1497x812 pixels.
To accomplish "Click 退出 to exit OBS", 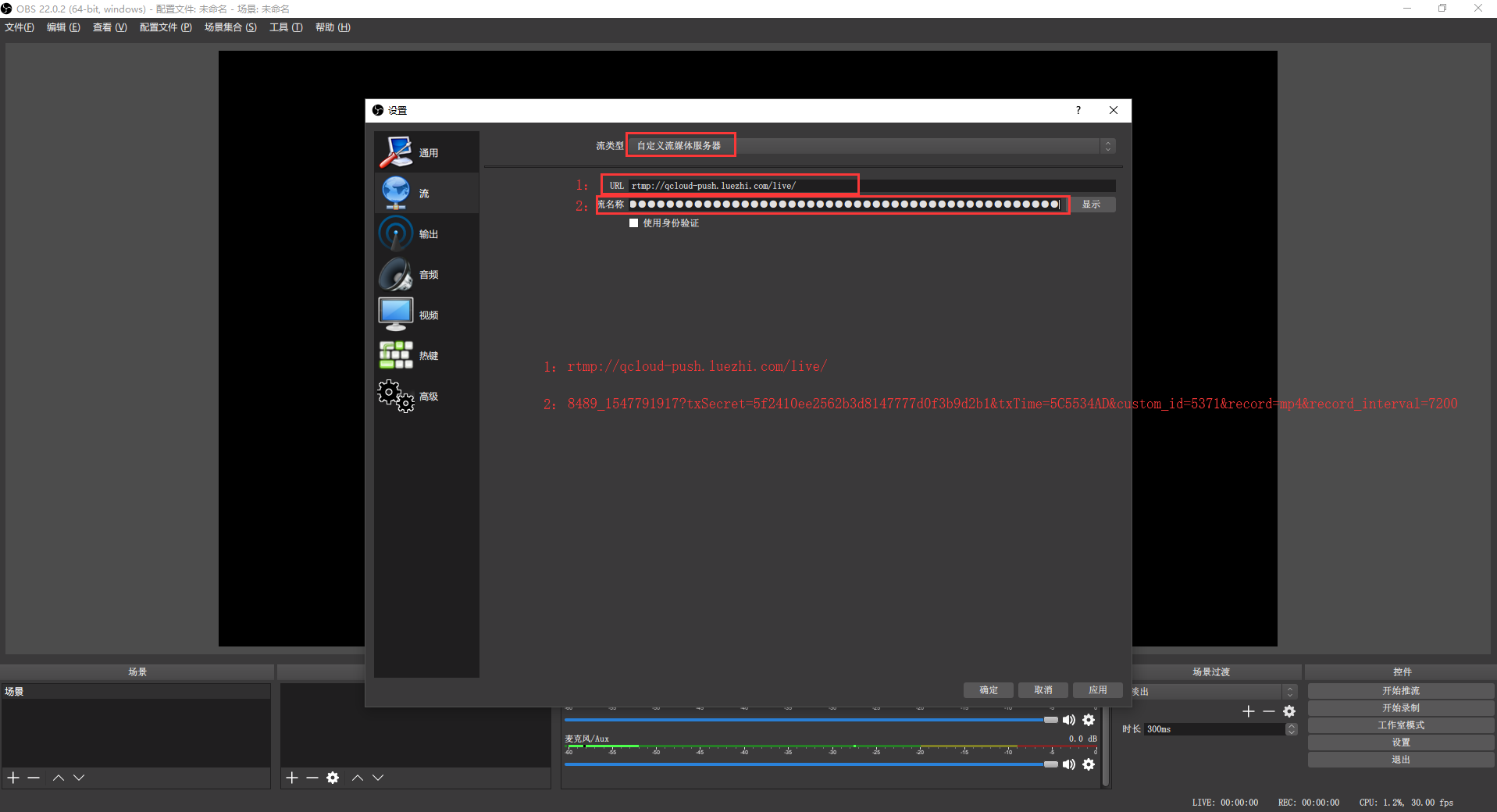I will pos(1401,760).
